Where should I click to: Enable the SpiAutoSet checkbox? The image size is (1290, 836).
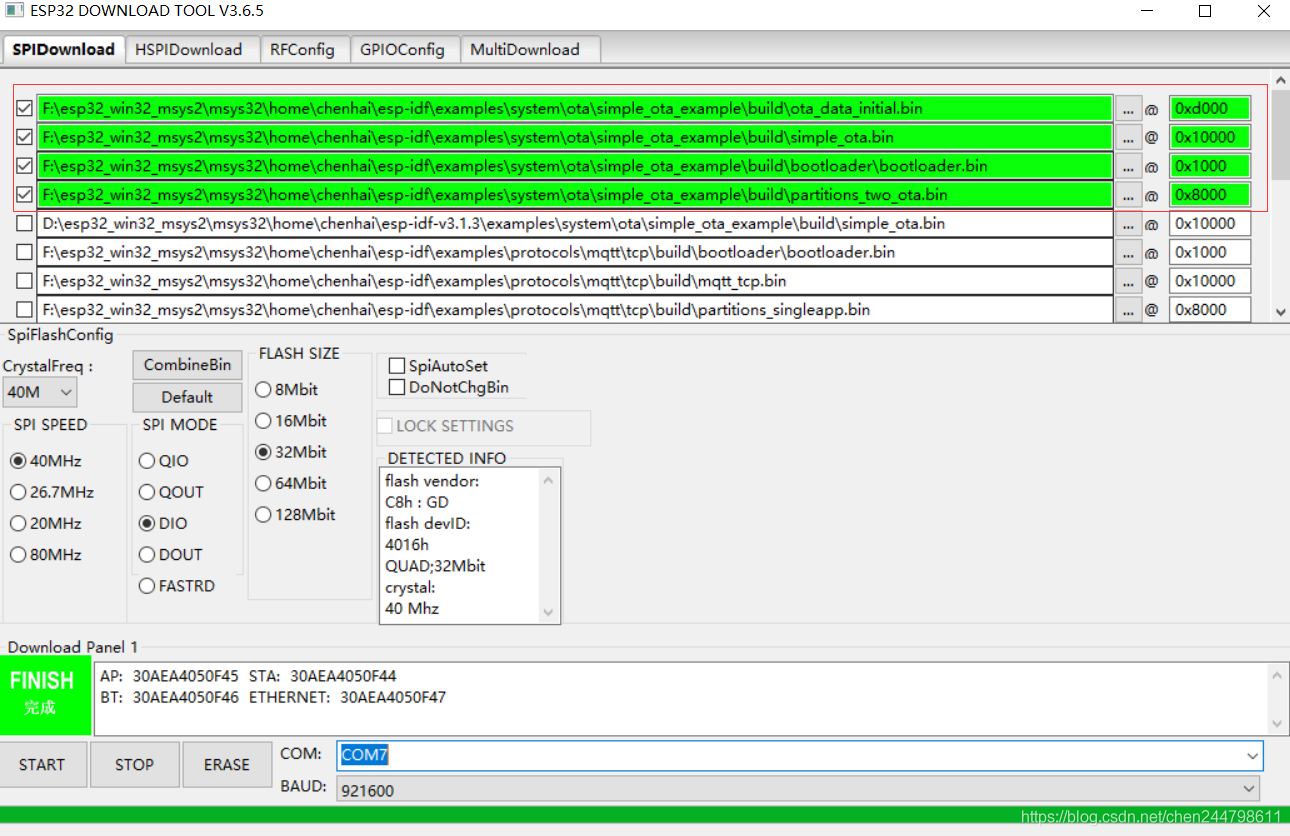pos(397,366)
